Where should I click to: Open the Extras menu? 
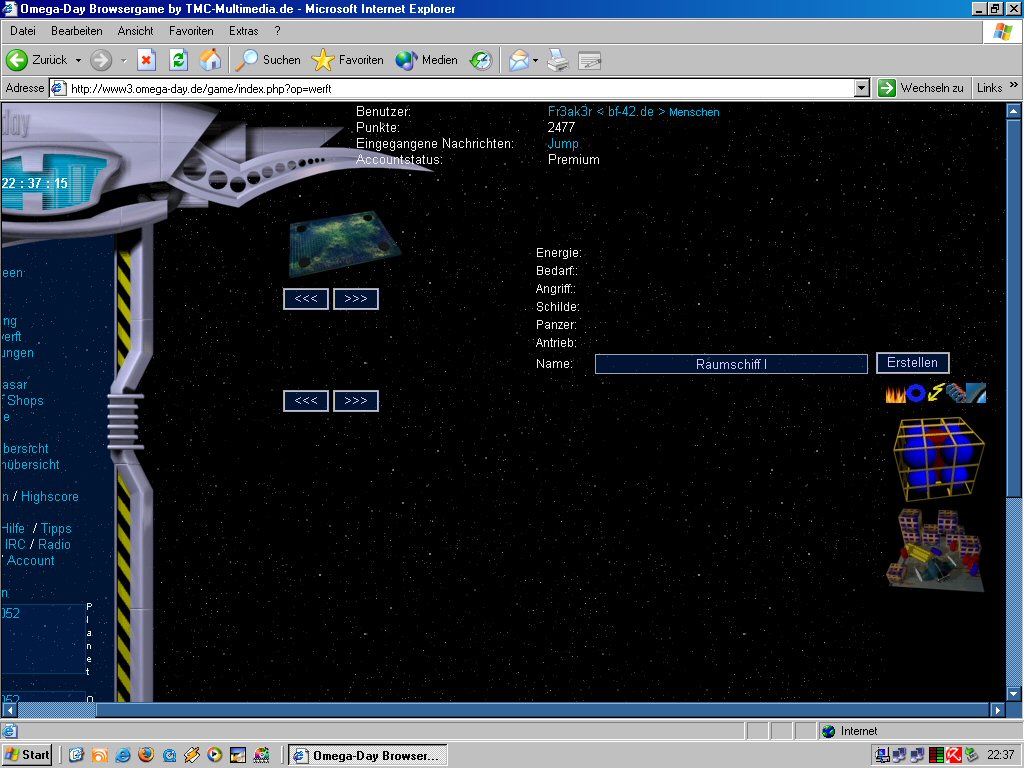(x=244, y=31)
